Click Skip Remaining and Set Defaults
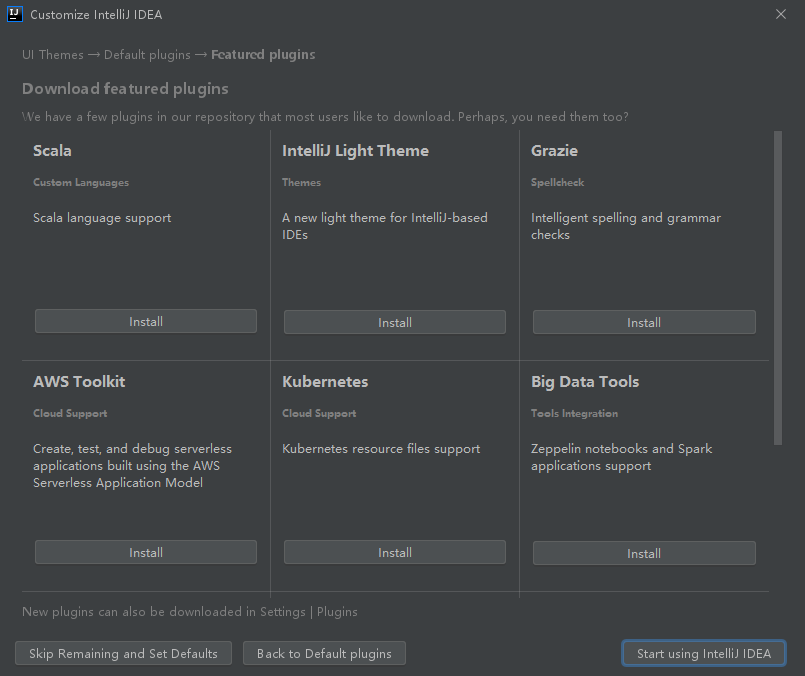 [x=123, y=653]
